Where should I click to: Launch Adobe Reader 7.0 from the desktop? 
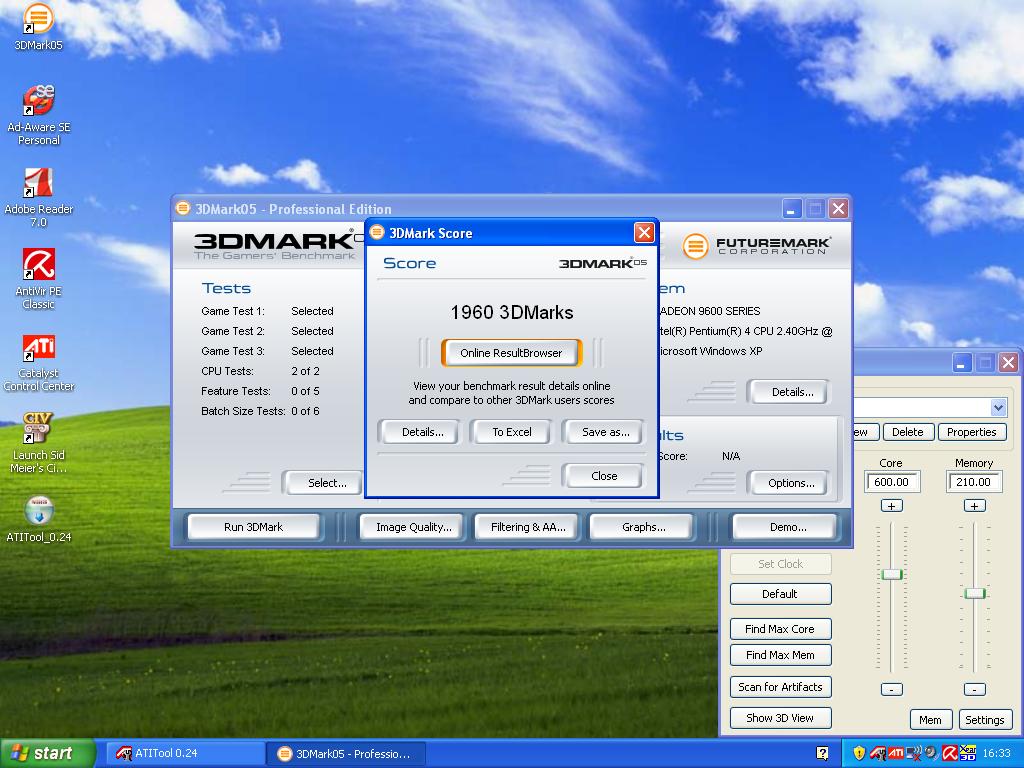[39, 197]
